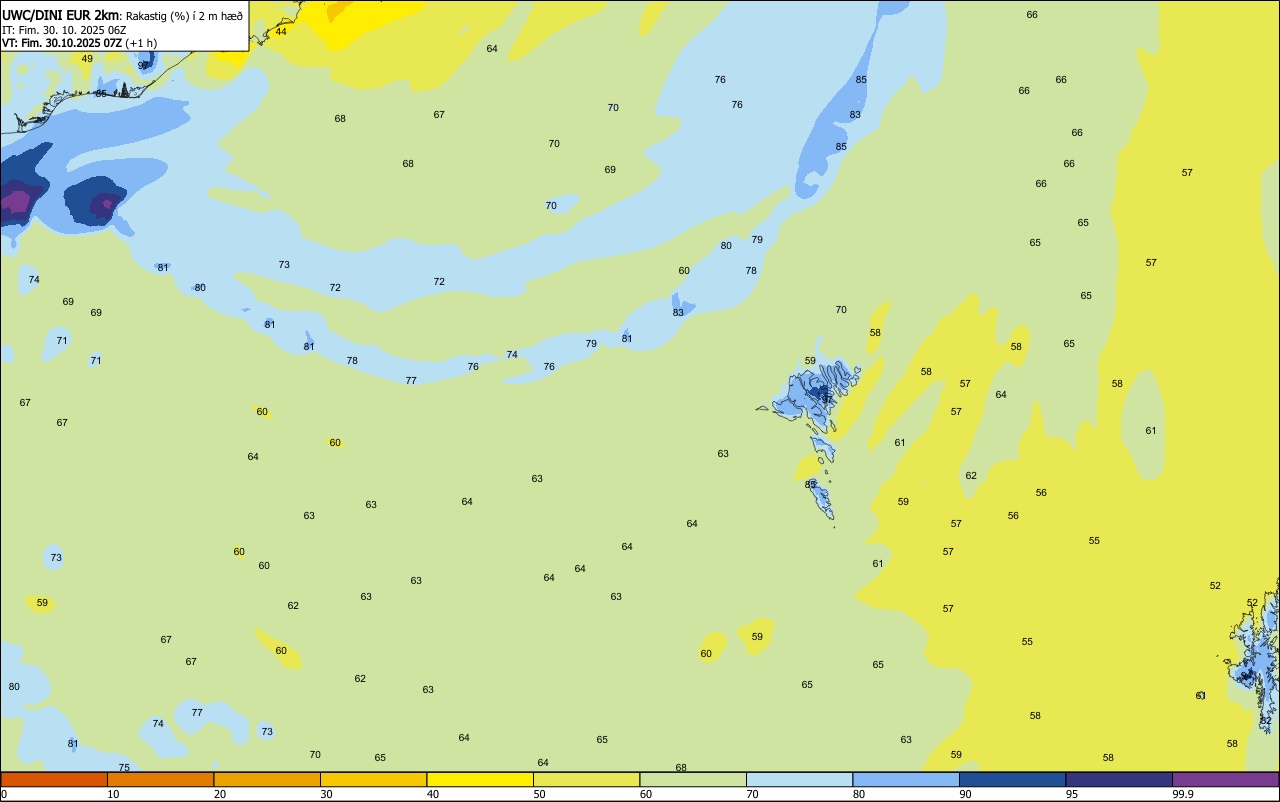Click the legend tick label '10'
1280x802 pixels.
click(114, 794)
